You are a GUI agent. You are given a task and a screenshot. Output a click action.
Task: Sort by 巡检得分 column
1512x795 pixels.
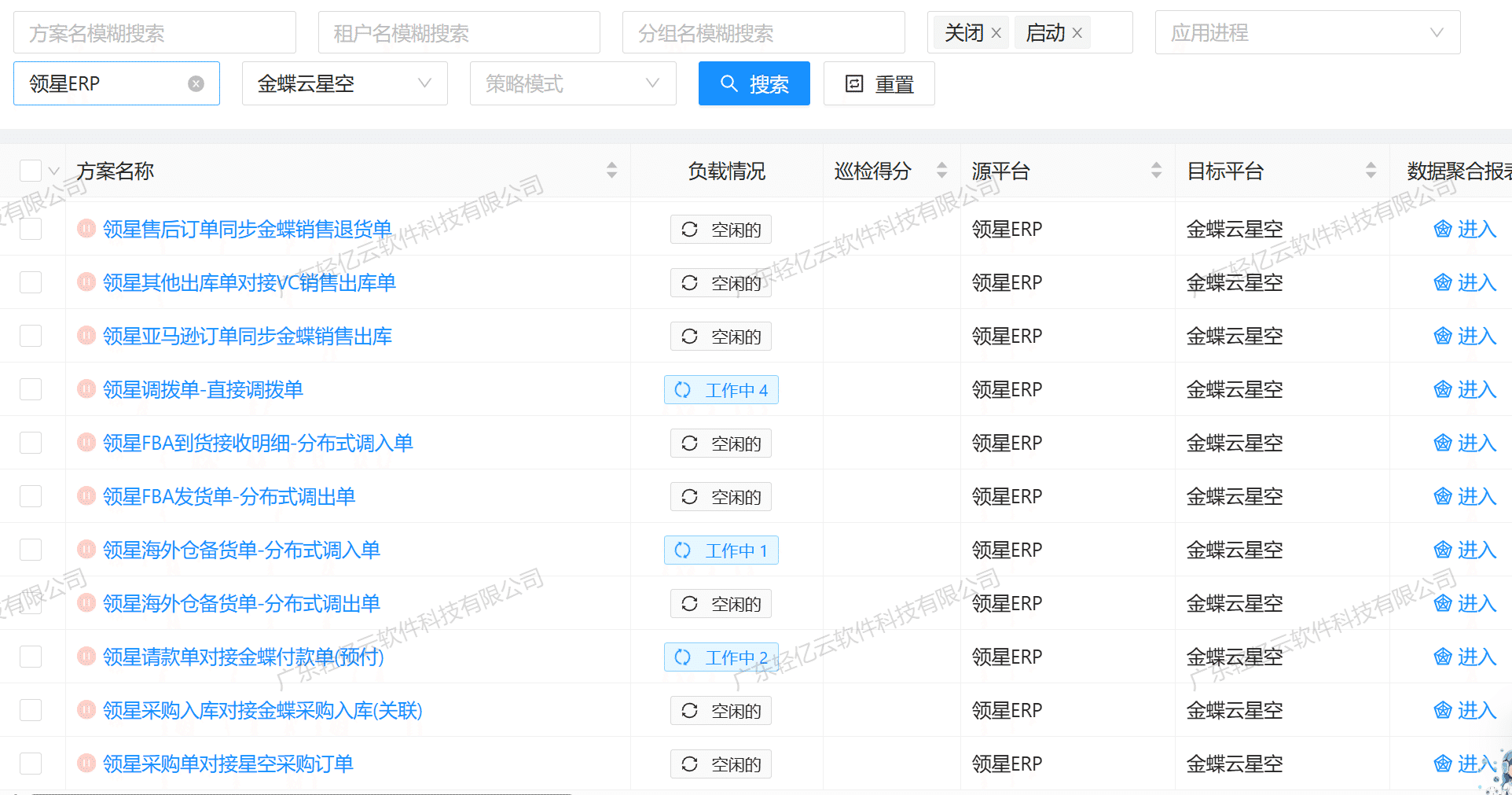coord(942,171)
